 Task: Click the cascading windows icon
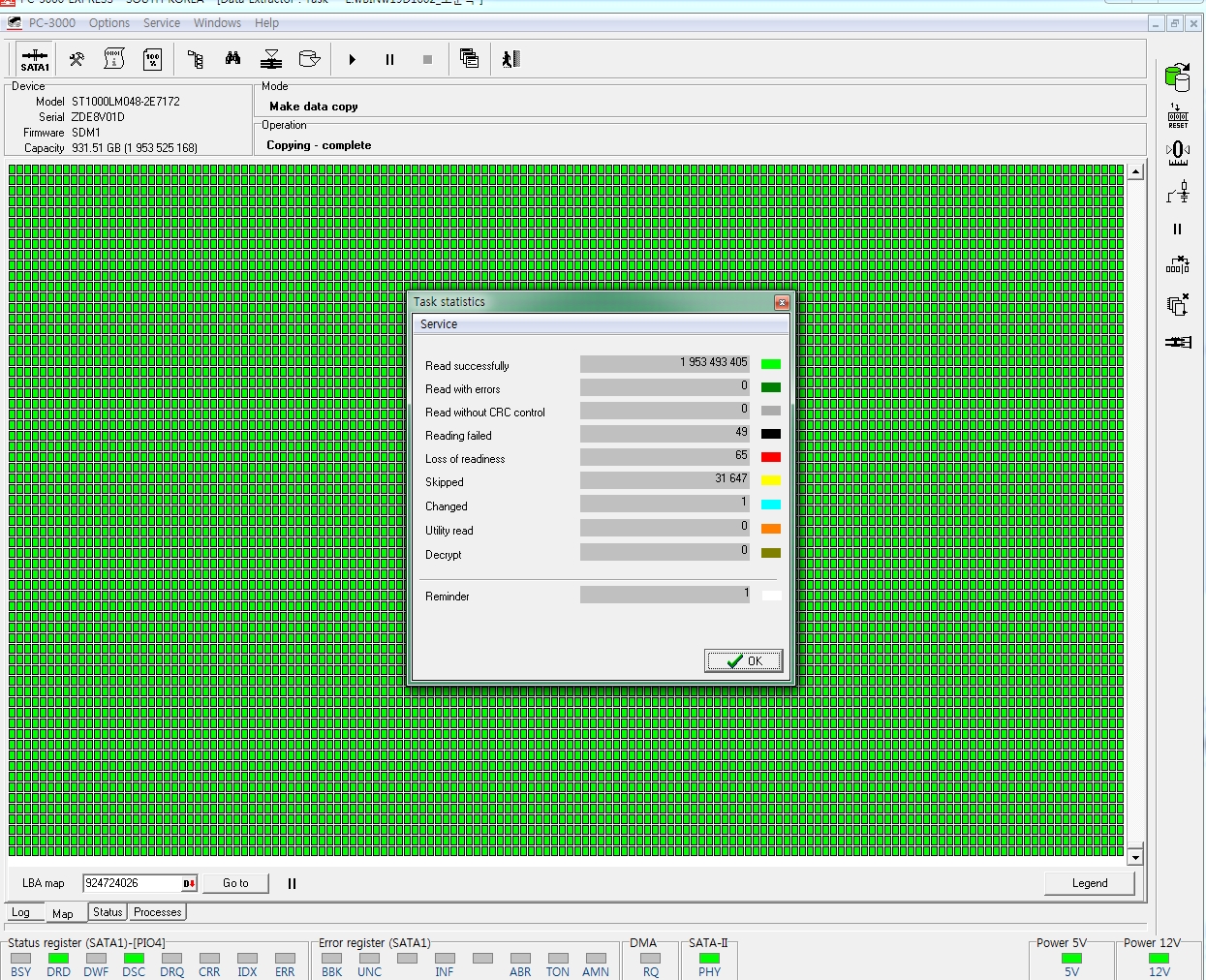pos(469,60)
